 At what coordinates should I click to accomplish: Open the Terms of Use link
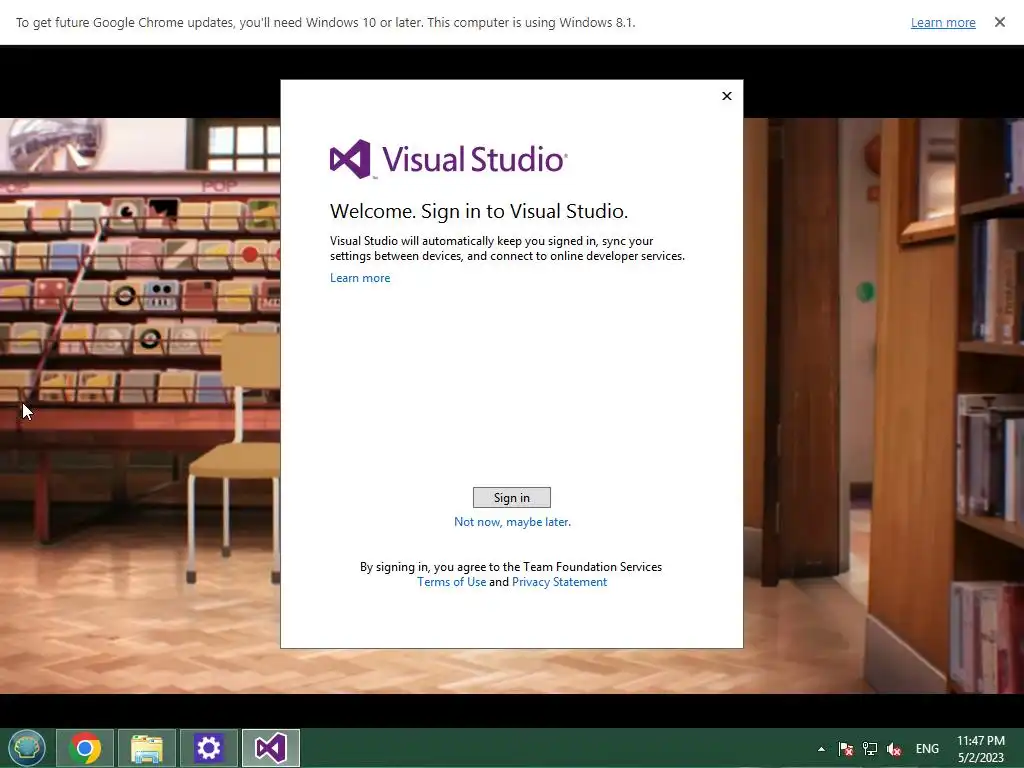451,582
